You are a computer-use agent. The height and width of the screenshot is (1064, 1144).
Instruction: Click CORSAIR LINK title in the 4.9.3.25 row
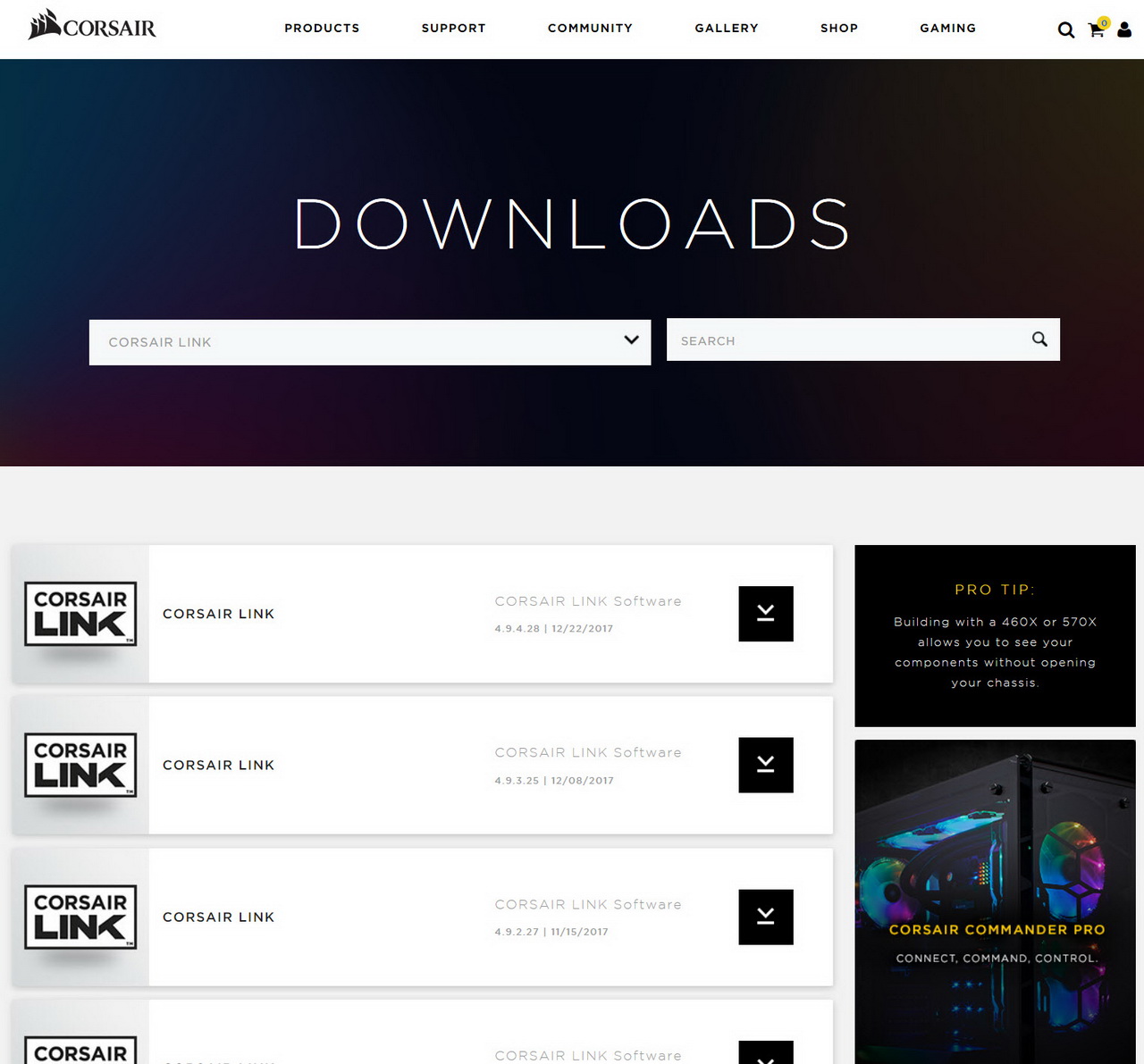(218, 766)
